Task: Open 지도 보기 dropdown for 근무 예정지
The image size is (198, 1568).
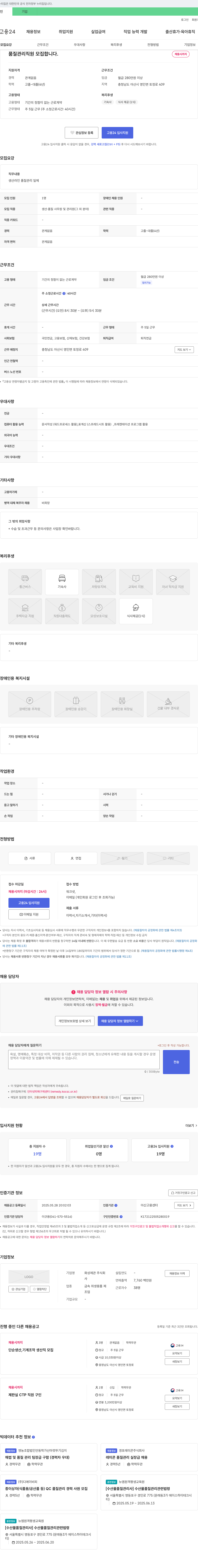Action: pos(184,349)
